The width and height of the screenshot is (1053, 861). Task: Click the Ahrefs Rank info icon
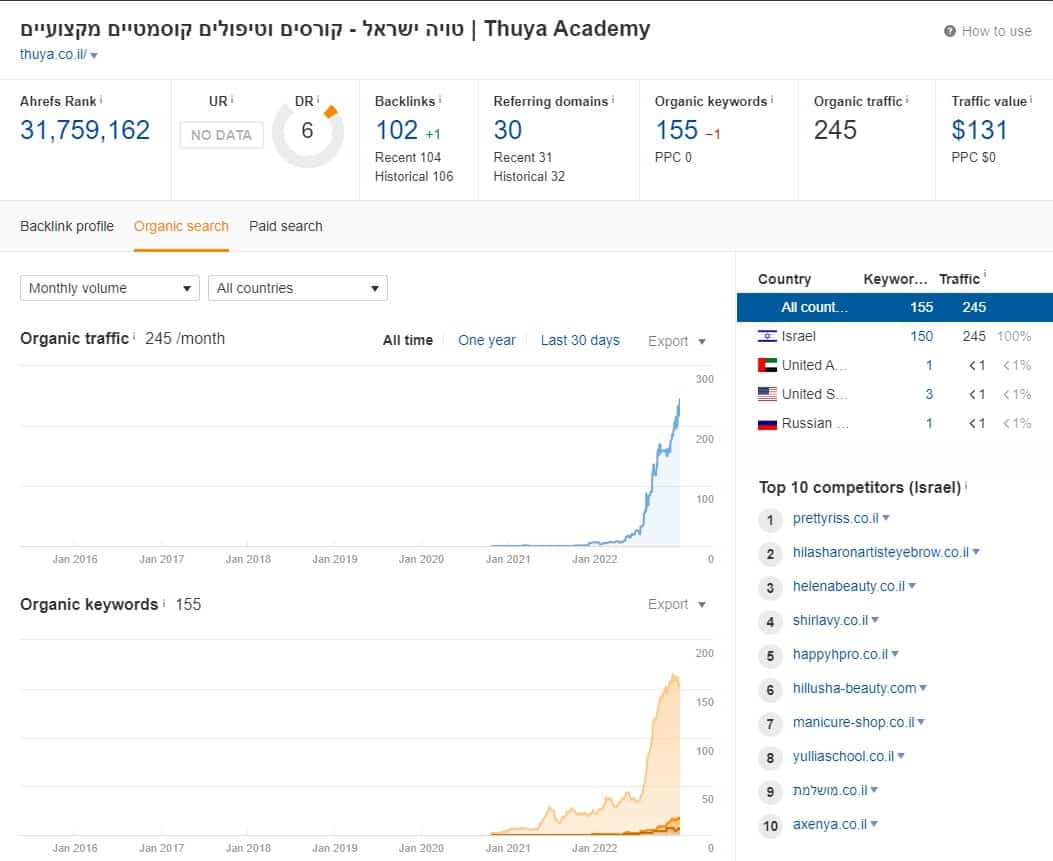pyautogui.click(x=101, y=99)
